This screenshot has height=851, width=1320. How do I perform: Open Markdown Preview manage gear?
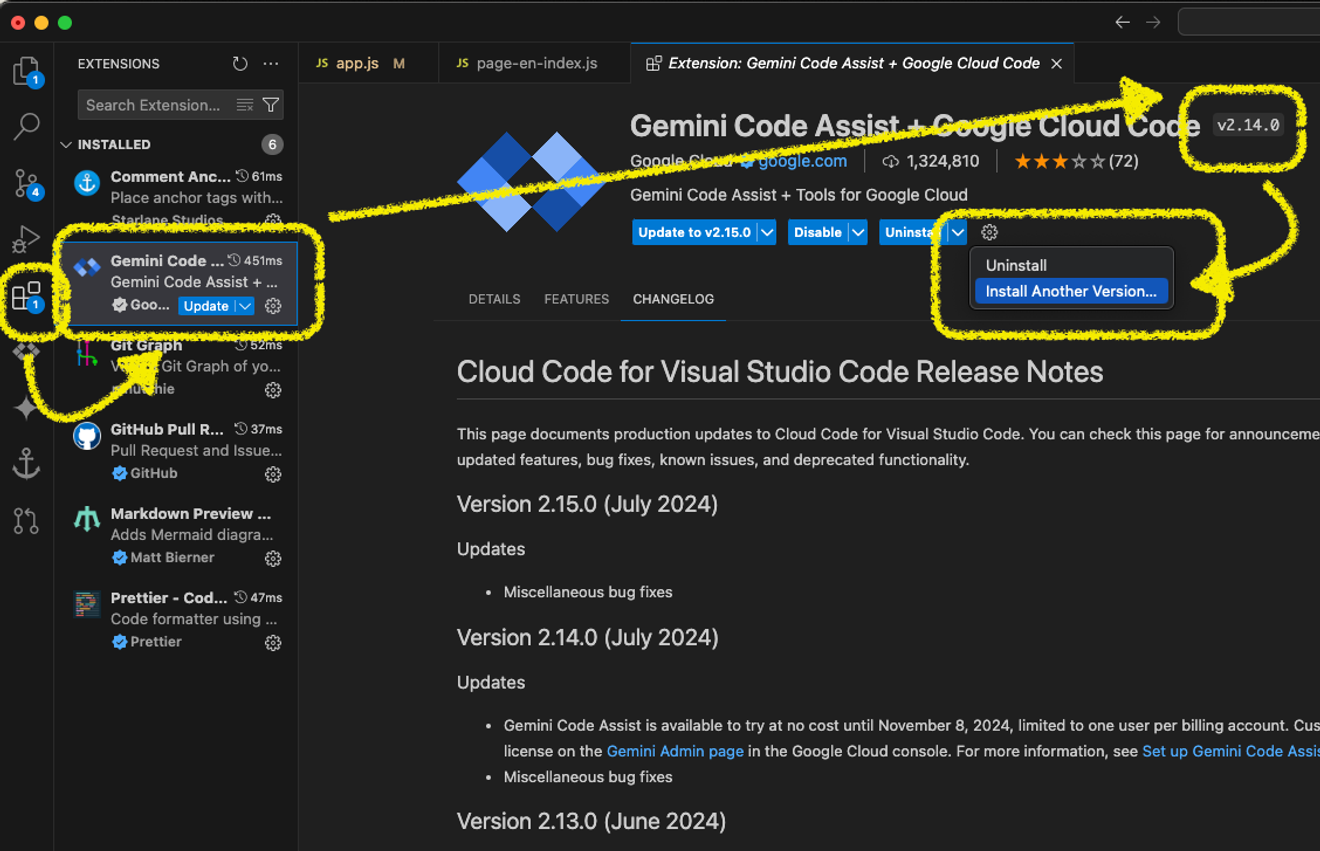(273, 558)
